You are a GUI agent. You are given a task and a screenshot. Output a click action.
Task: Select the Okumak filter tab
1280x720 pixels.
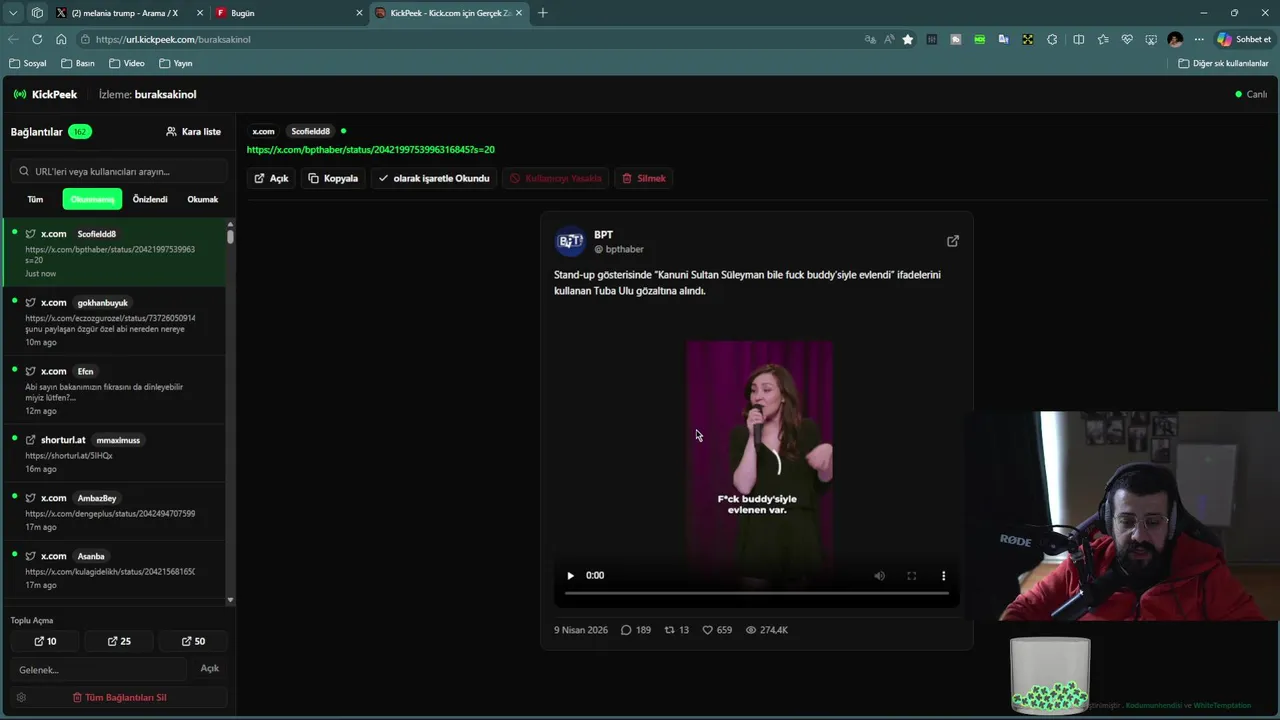(203, 199)
